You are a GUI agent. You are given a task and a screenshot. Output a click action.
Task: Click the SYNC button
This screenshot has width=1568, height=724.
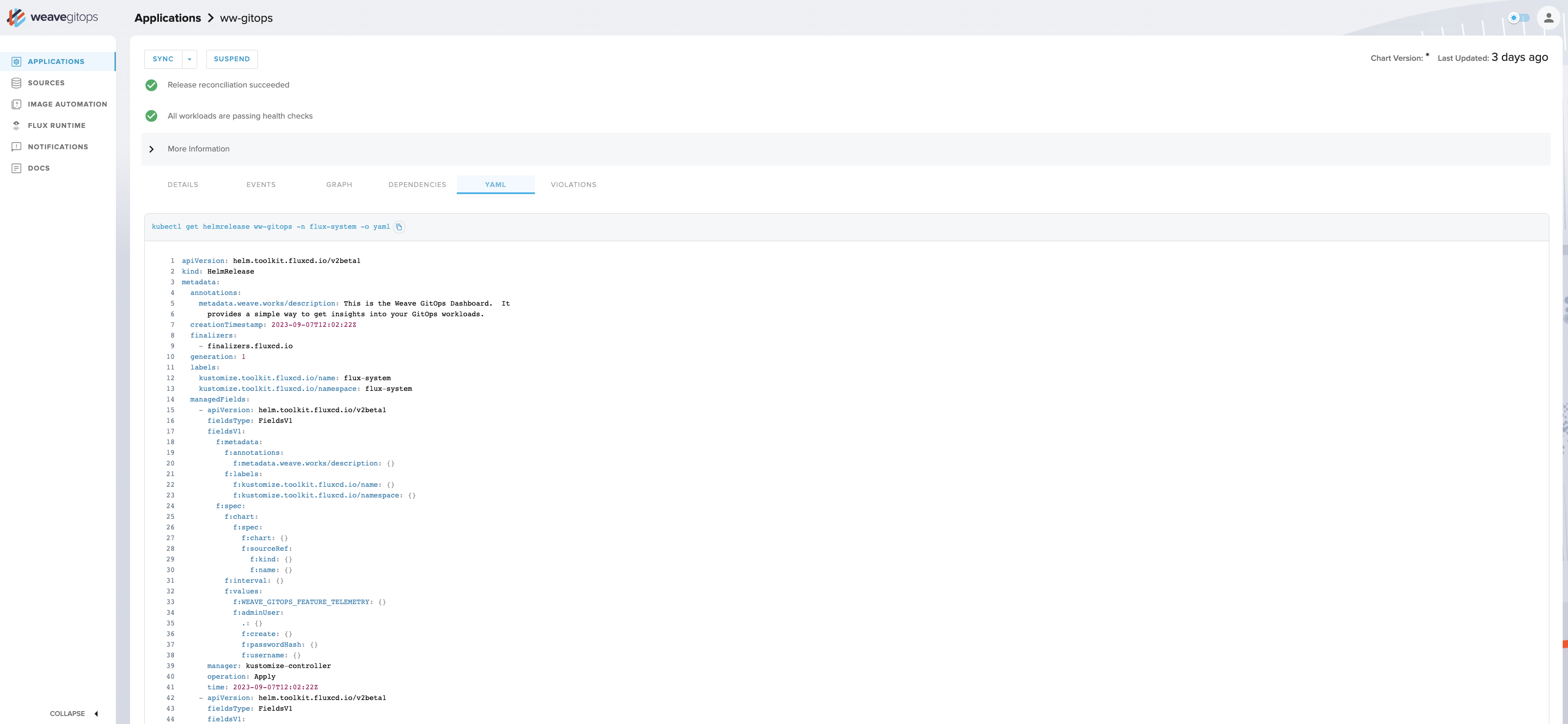point(163,58)
